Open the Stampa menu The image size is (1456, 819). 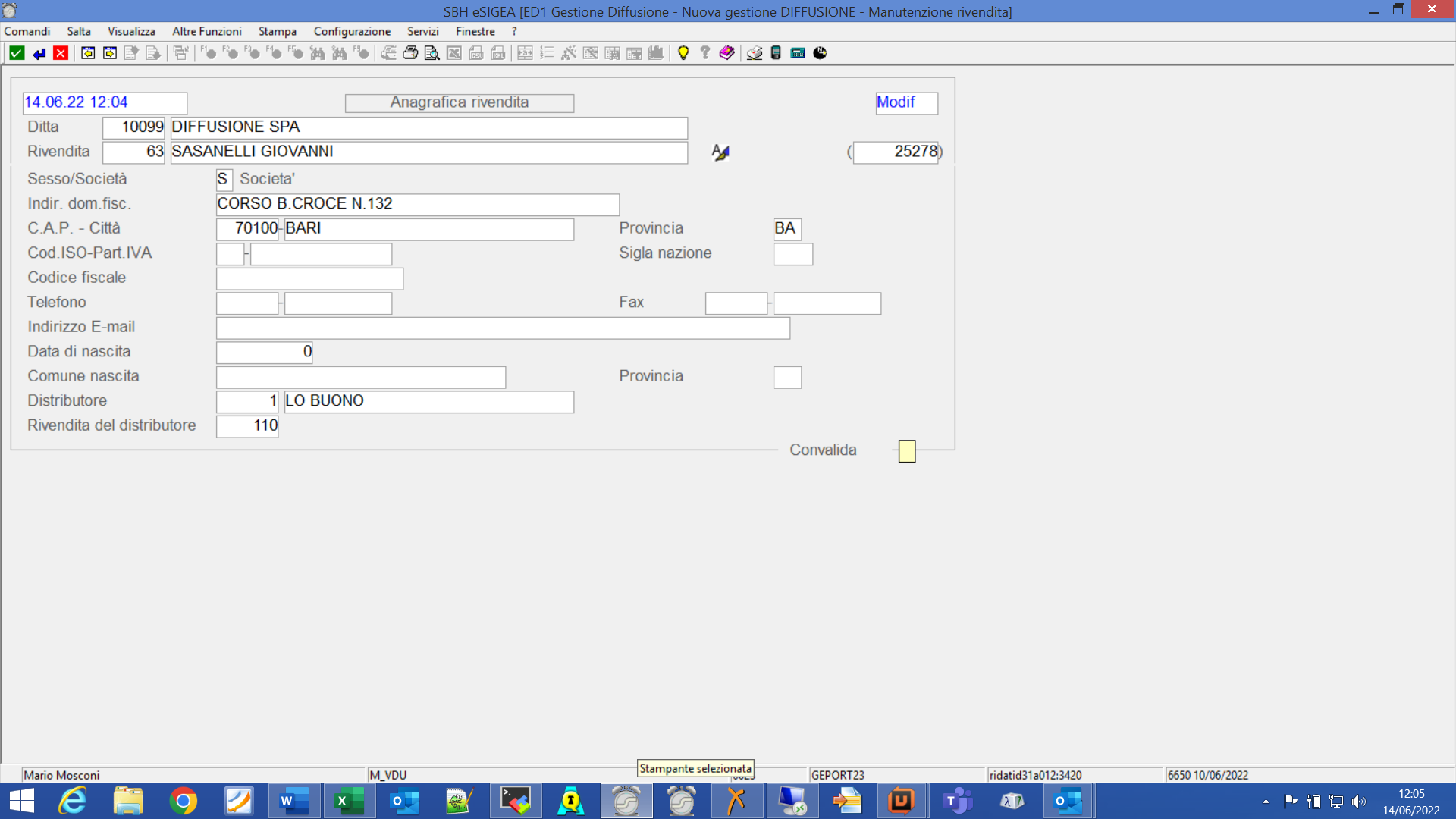point(277,31)
